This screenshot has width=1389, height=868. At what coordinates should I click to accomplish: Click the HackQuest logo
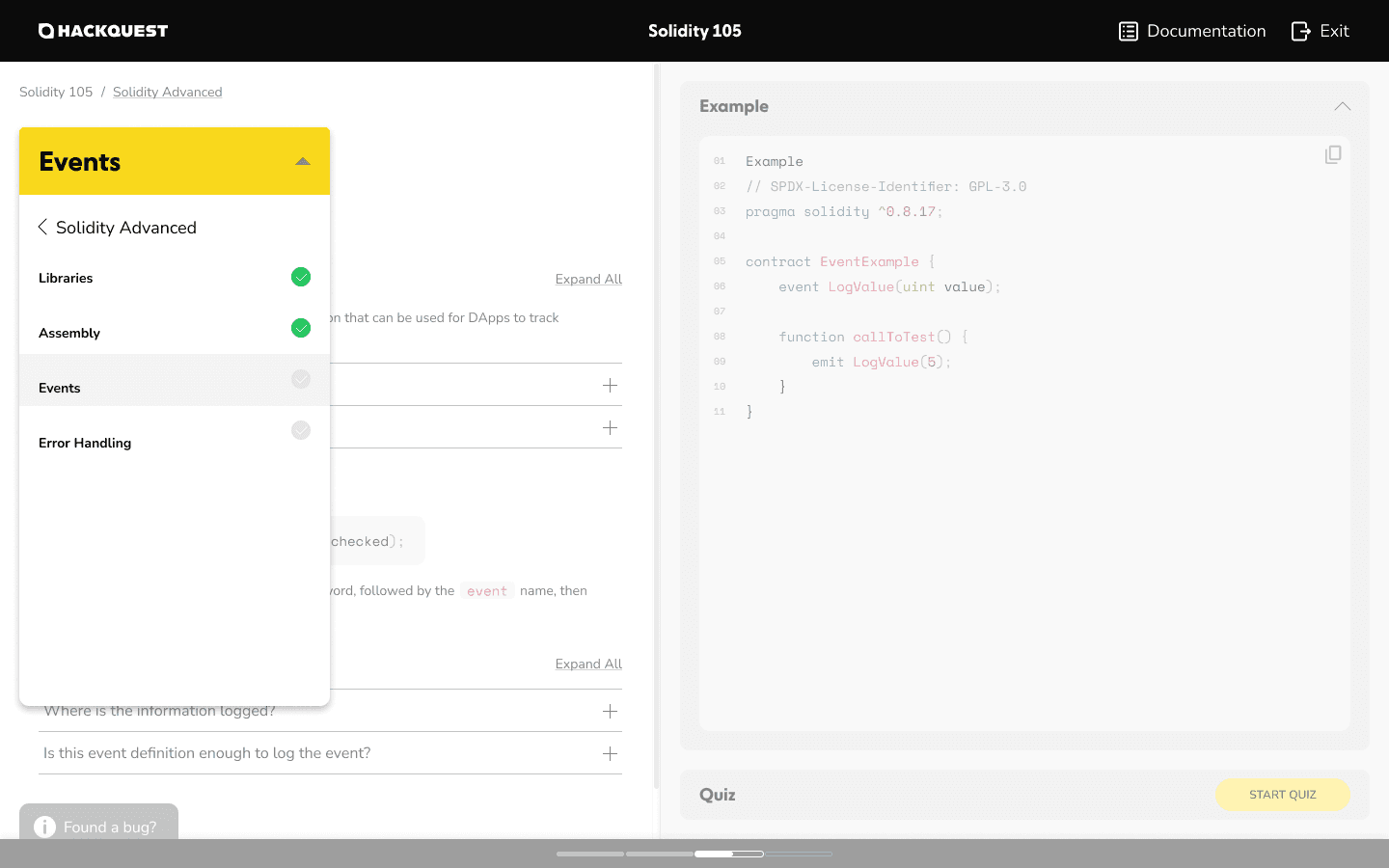pyautogui.click(x=103, y=31)
